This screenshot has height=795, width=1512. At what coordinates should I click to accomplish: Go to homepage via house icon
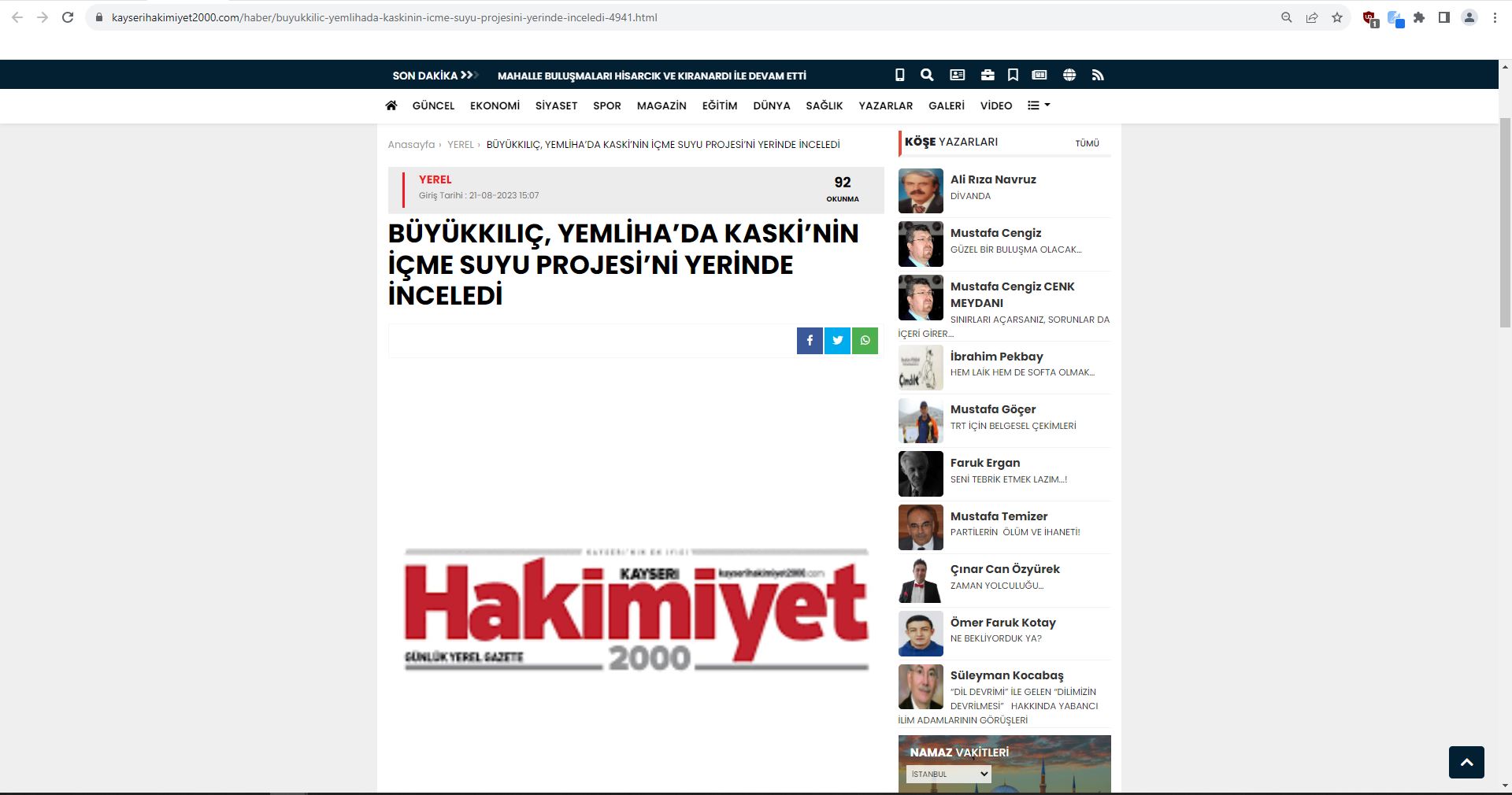pos(391,105)
